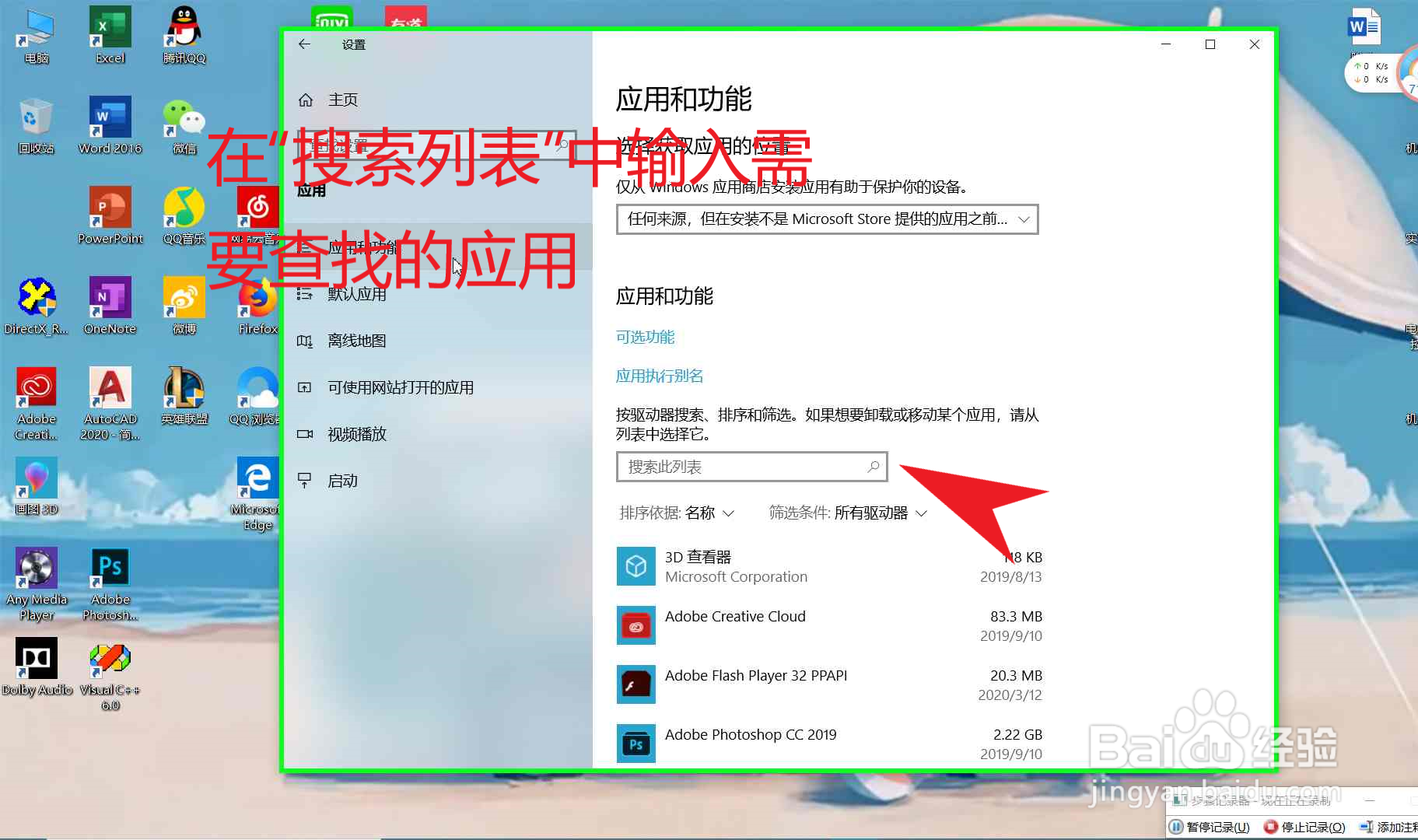Open the 应用执行别名 link
1418x840 pixels.
[x=660, y=376]
